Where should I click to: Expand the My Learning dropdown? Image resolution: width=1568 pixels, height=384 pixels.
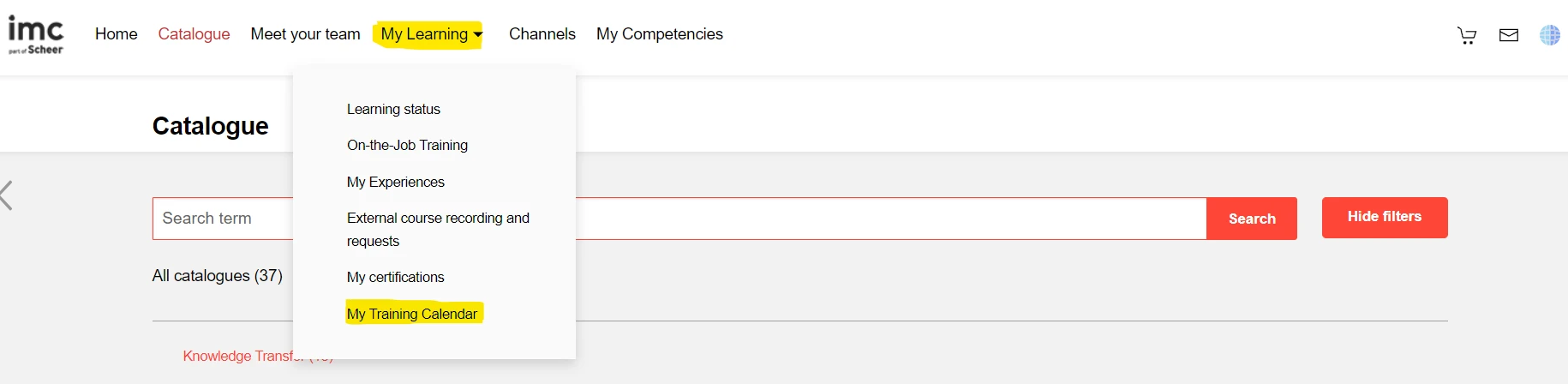[431, 34]
